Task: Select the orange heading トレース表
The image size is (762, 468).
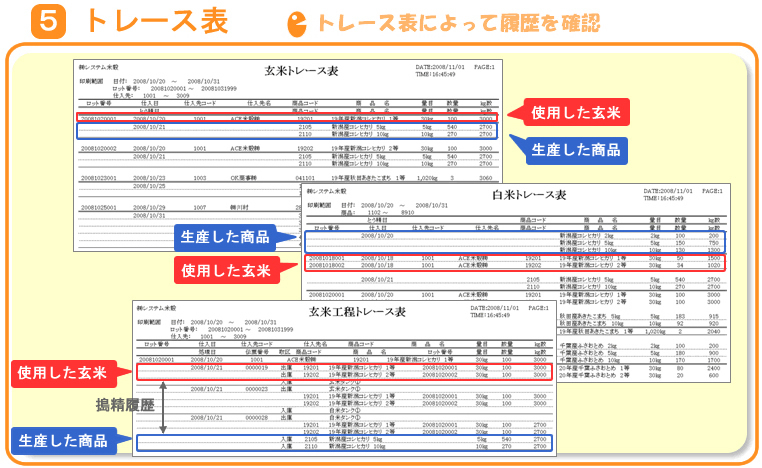Action: click(x=157, y=21)
